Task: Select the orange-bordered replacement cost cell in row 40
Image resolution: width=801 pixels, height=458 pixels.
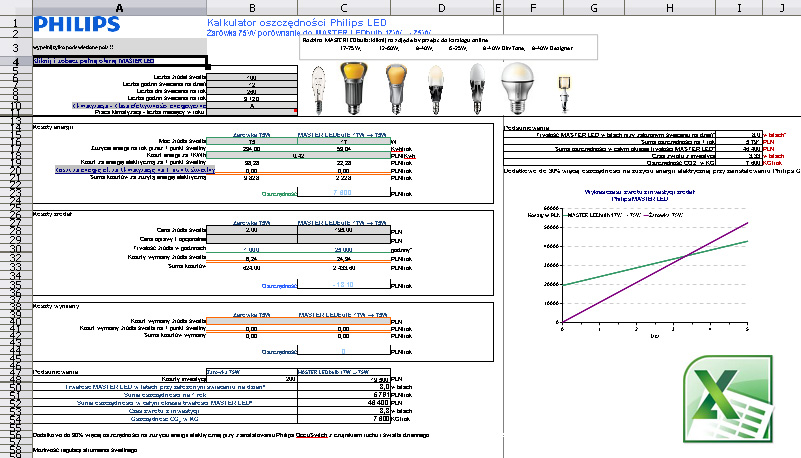Action: (x=298, y=321)
